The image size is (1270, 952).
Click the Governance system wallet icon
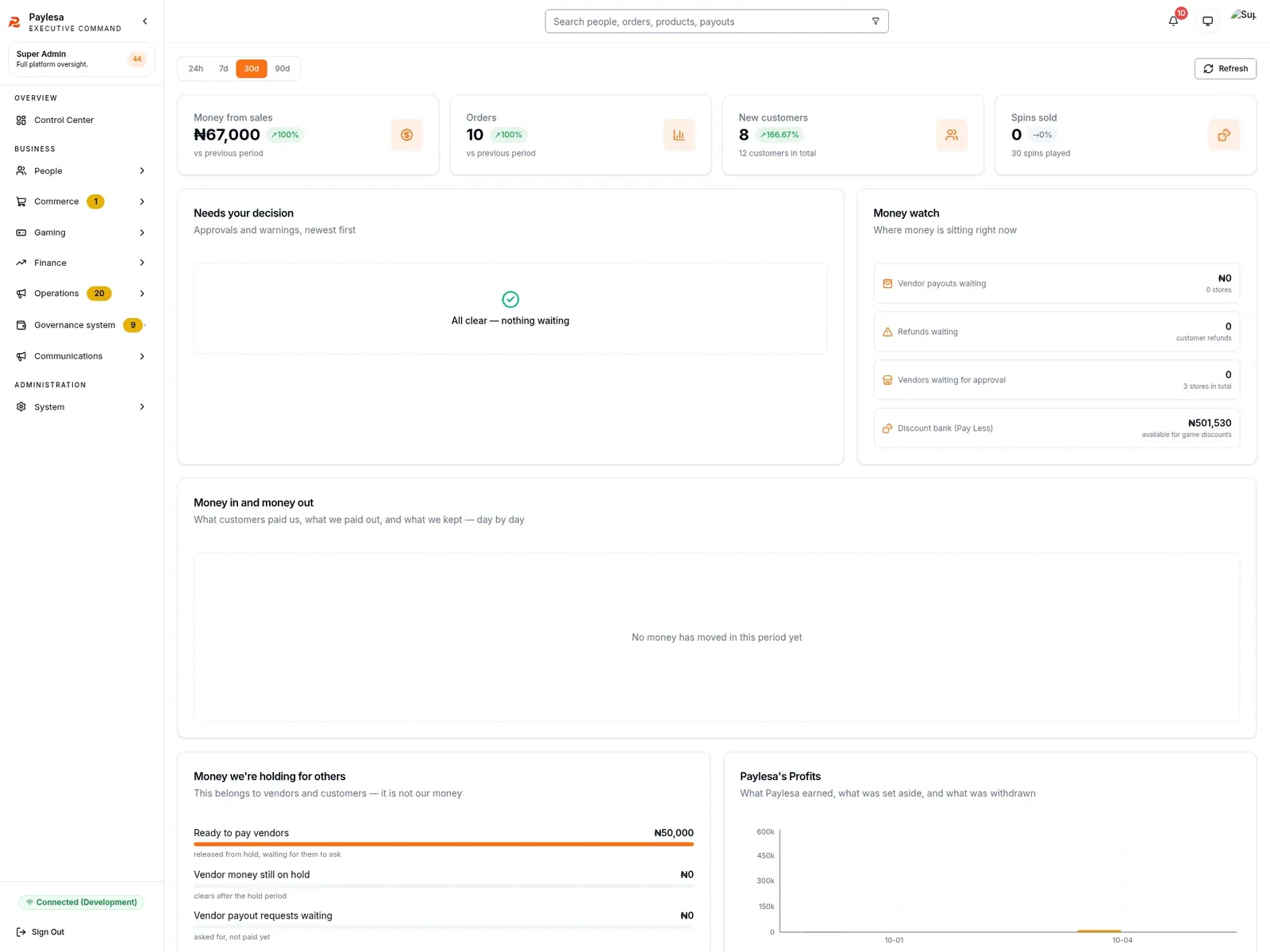point(21,325)
